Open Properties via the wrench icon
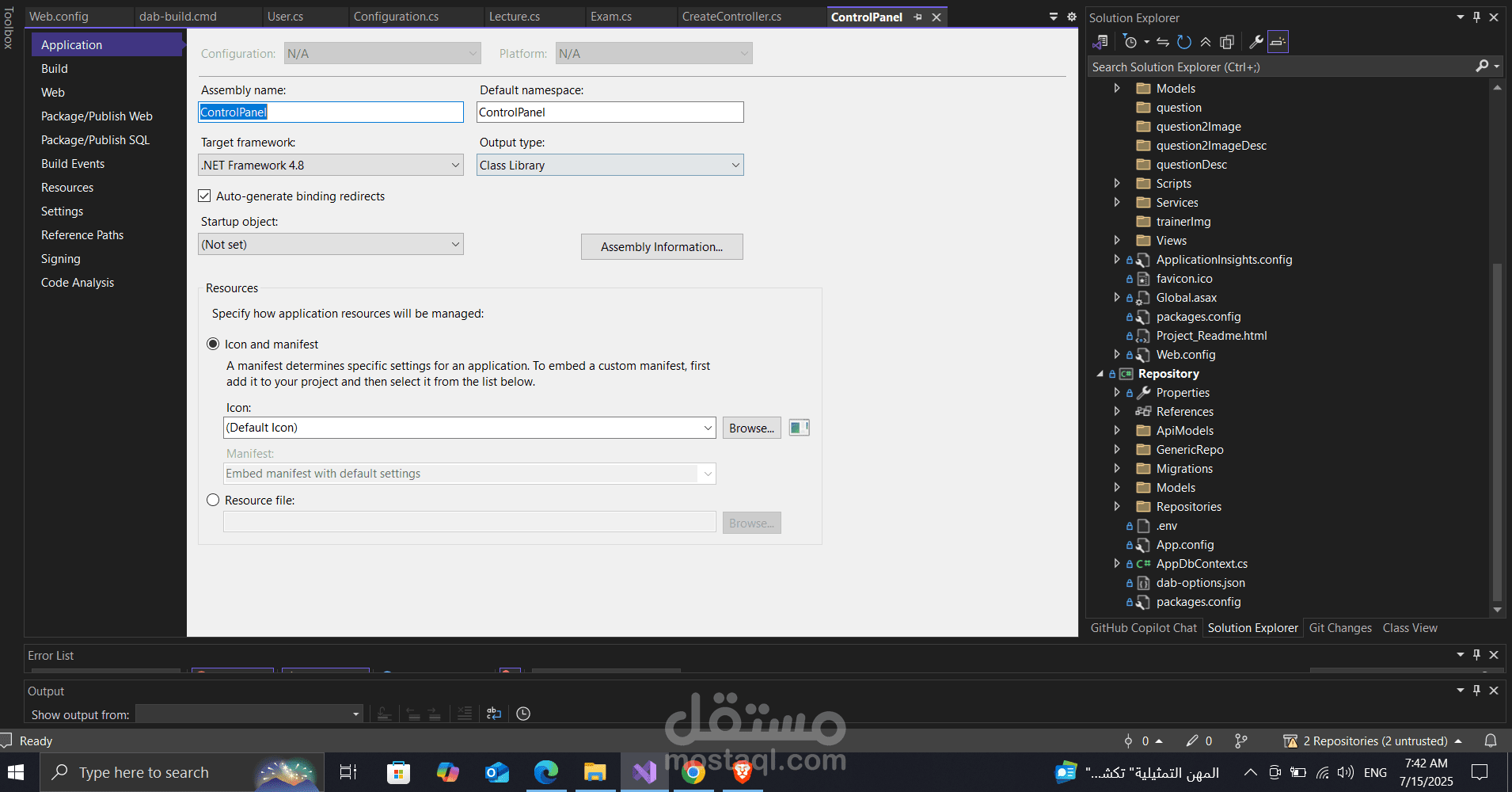Screen dimensions: 1512x792 pos(1256,42)
